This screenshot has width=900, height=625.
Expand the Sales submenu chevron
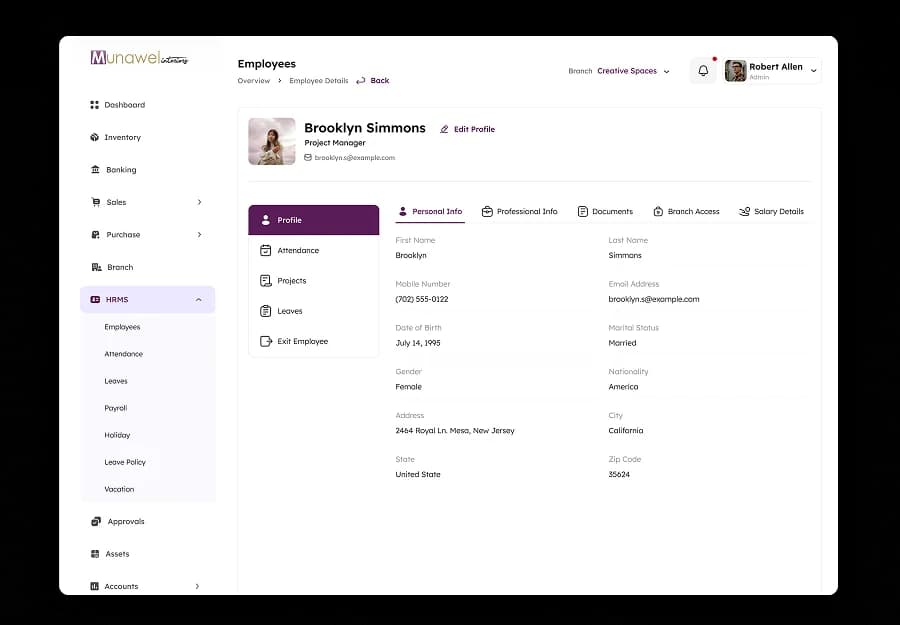pyautogui.click(x=199, y=202)
